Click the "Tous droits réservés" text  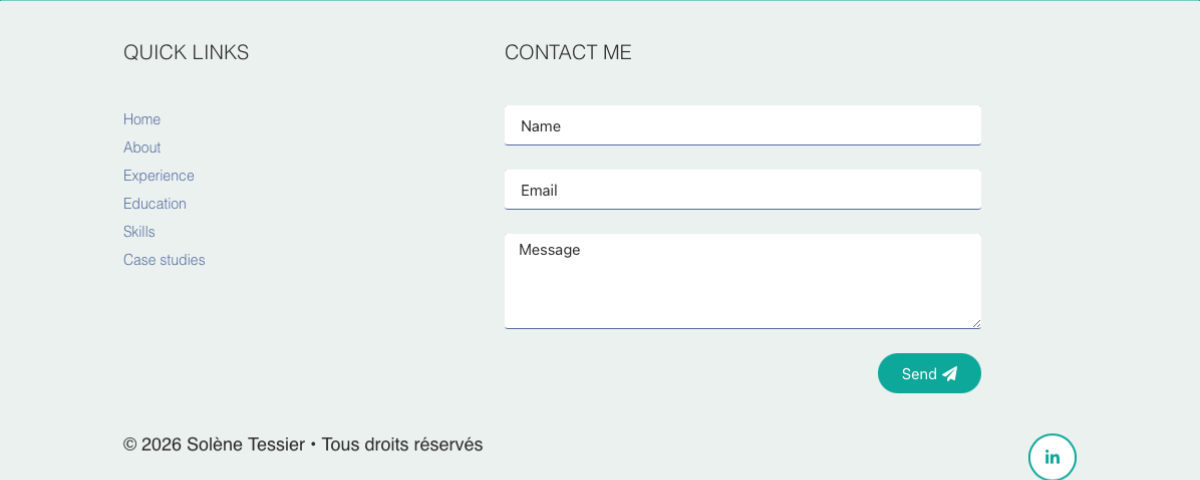click(402, 444)
